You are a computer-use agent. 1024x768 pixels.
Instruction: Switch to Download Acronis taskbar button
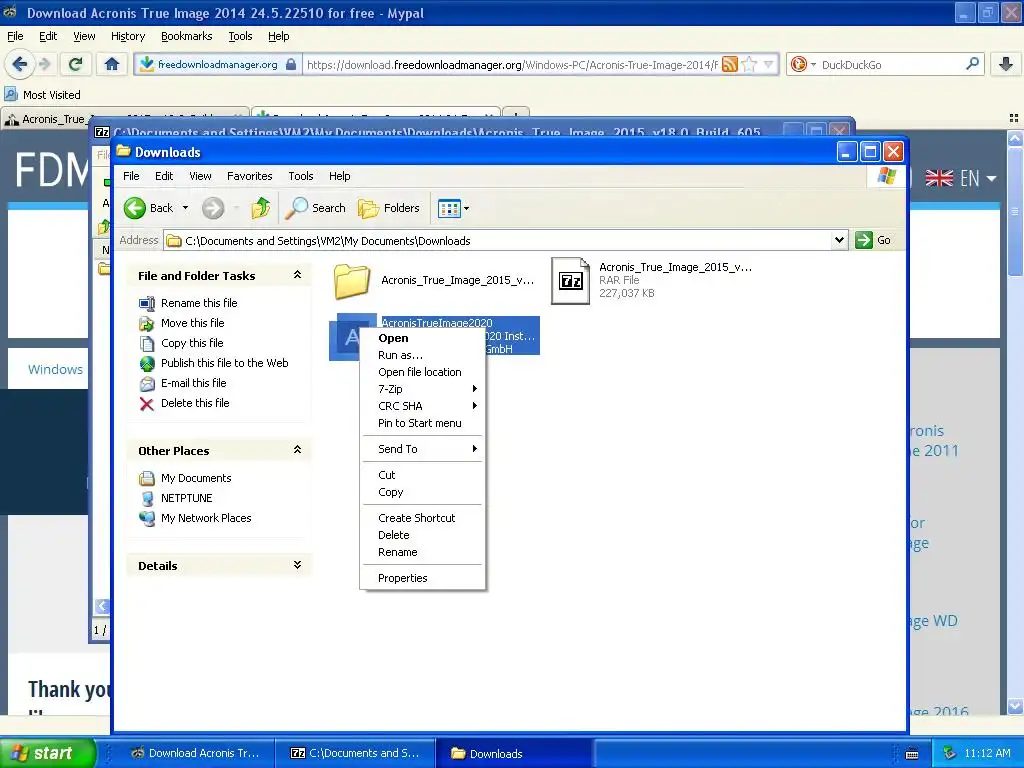(194, 753)
